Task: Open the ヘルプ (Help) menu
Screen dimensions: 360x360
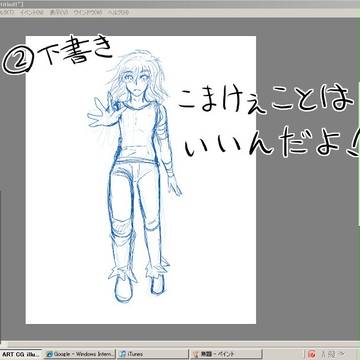Action: [118, 13]
